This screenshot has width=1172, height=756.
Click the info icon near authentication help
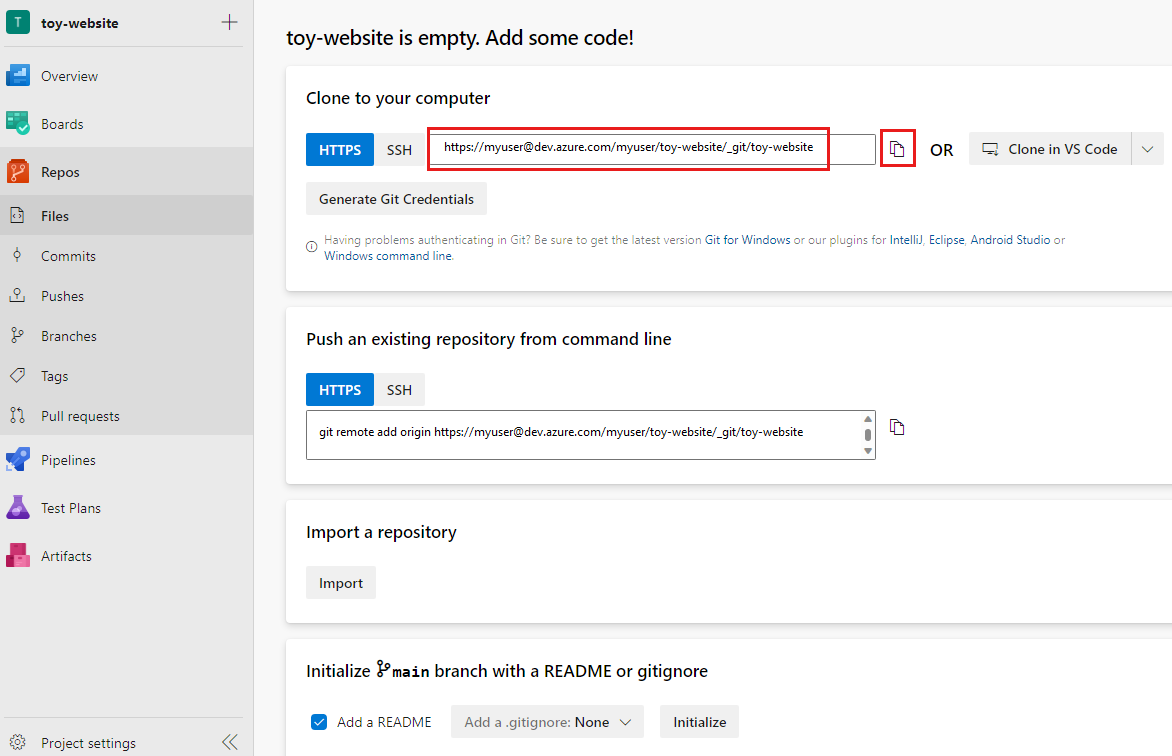click(x=312, y=247)
